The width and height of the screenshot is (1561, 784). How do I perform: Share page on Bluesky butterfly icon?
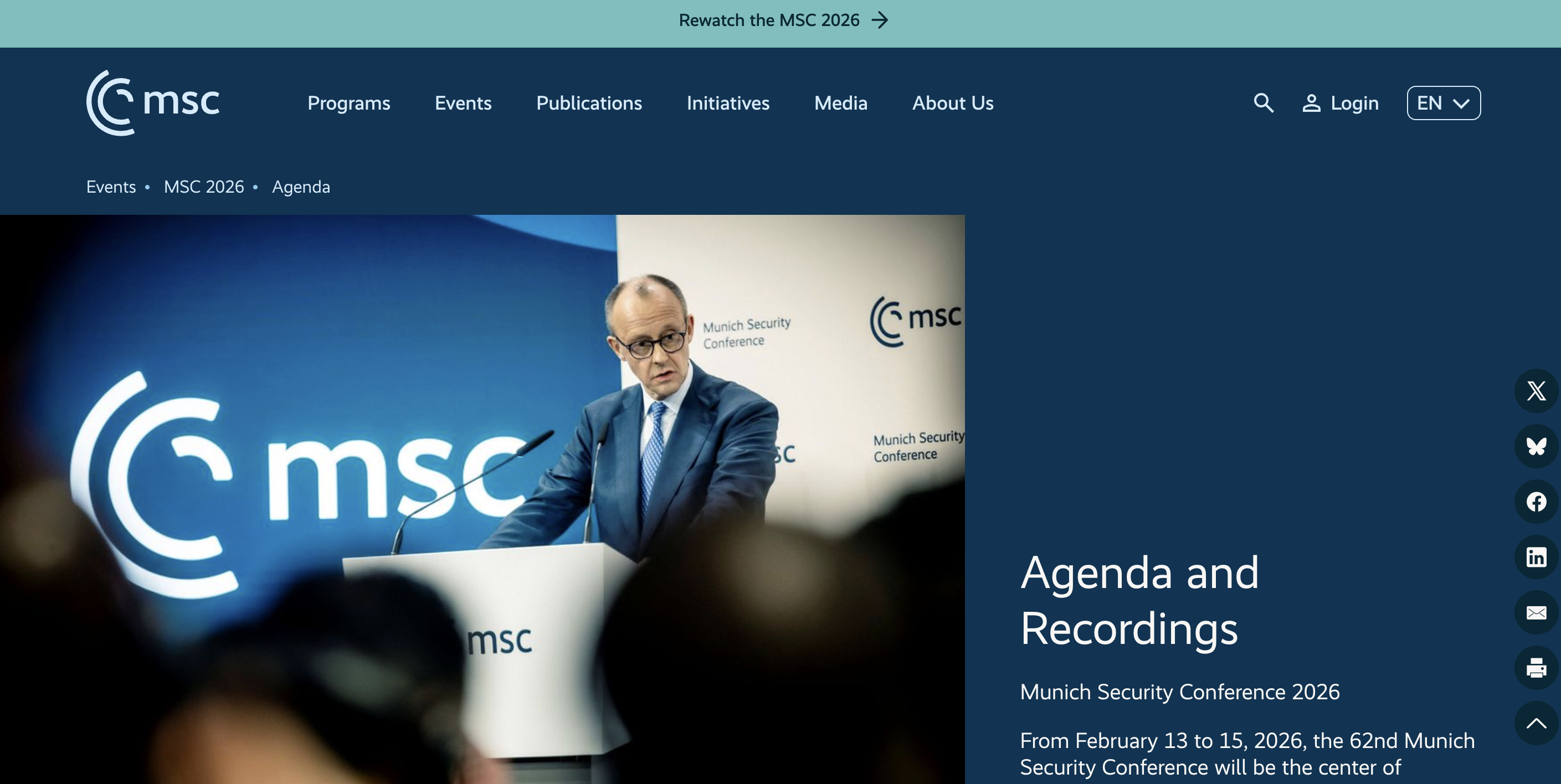pos(1536,446)
